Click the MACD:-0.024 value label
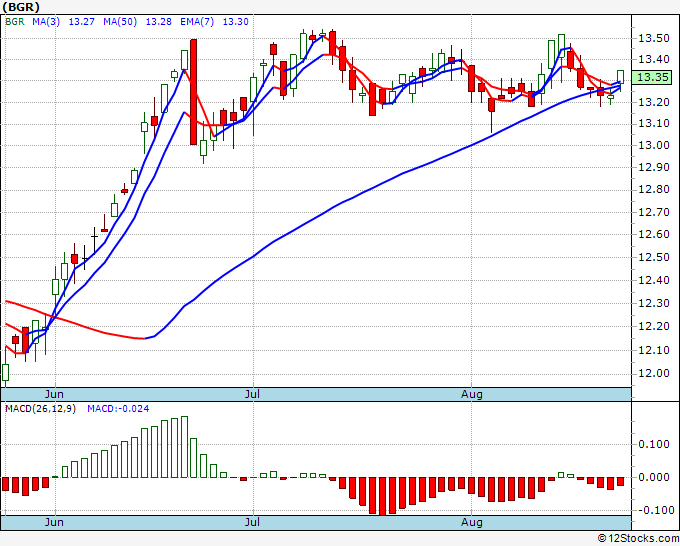Image resolution: width=680 pixels, height=546 pixels. [118, 409]
